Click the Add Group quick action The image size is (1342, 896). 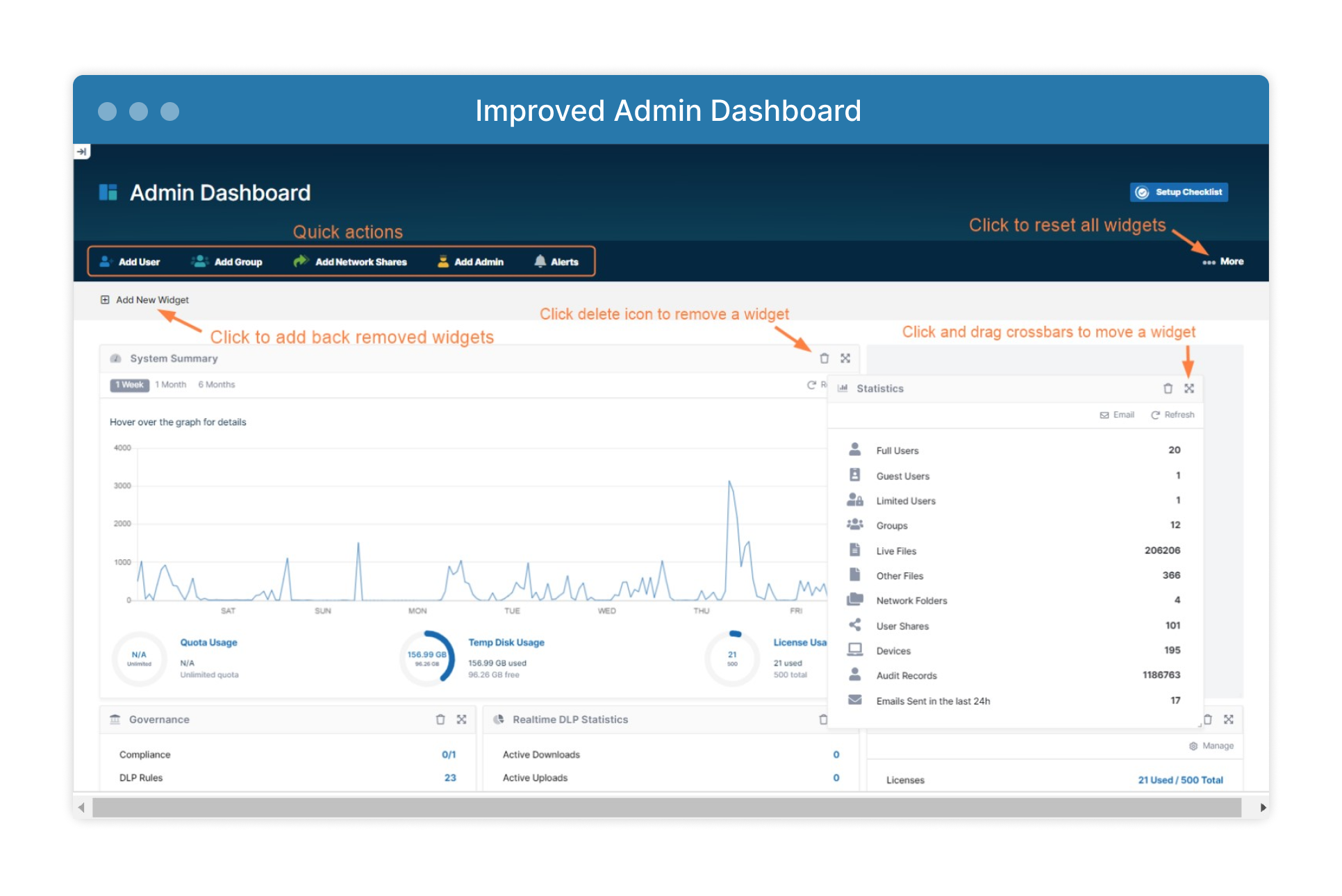(227, 262)
